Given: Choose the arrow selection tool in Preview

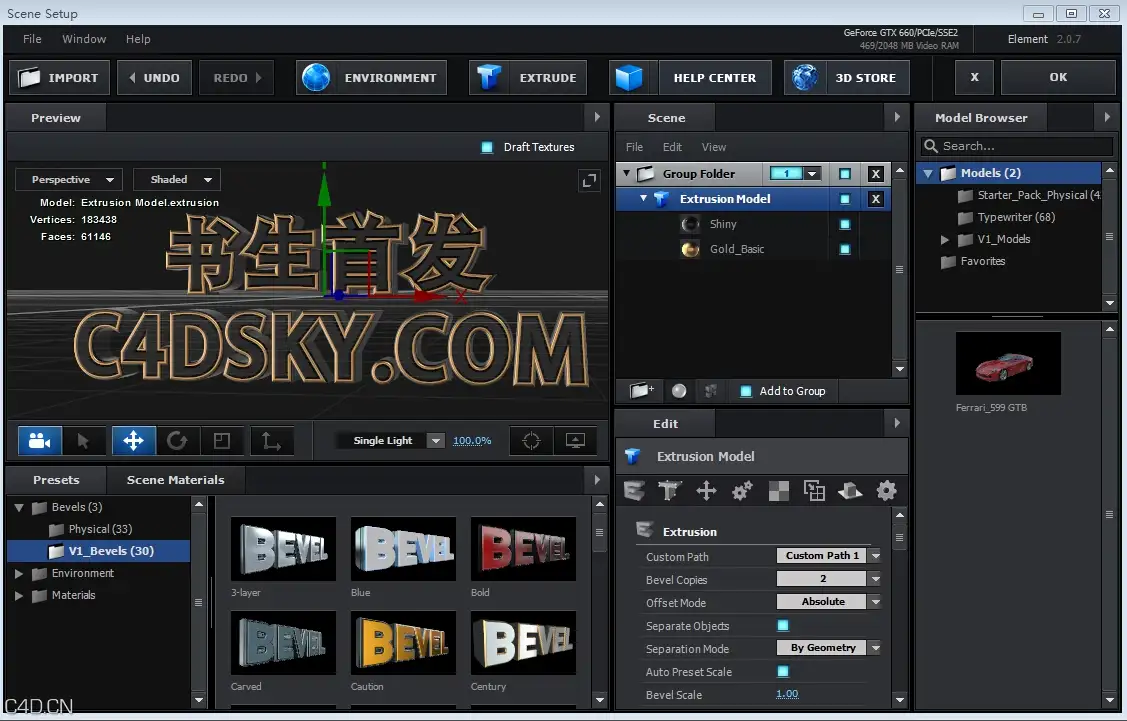Looking at the screenshot, I should coord(83,441).
